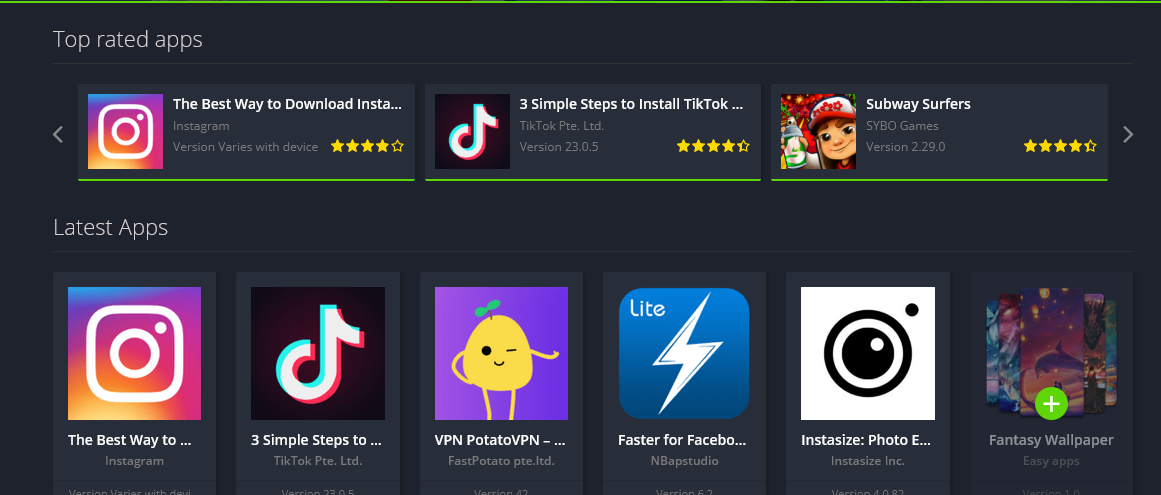Viewport: 1161px width, 495px height.
Task: Click the 'Instasize Inc.' developer text
Action: [868, 461]
